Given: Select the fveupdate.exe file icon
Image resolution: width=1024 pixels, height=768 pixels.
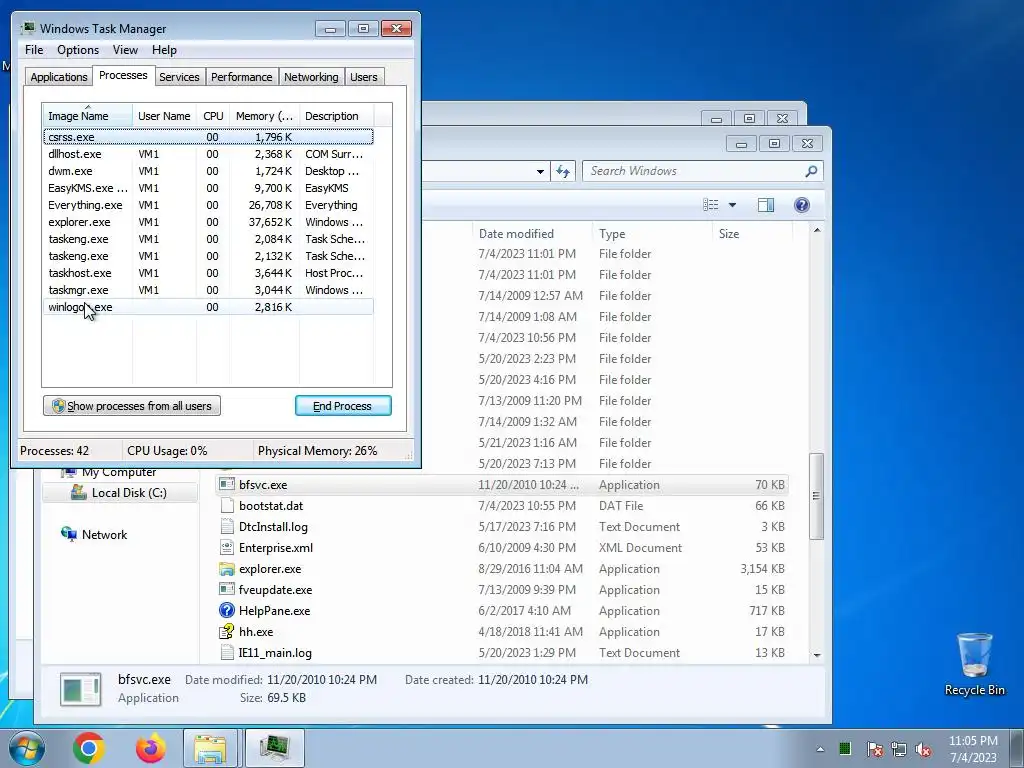Looking at the screenshot, I should click(227, 590).
